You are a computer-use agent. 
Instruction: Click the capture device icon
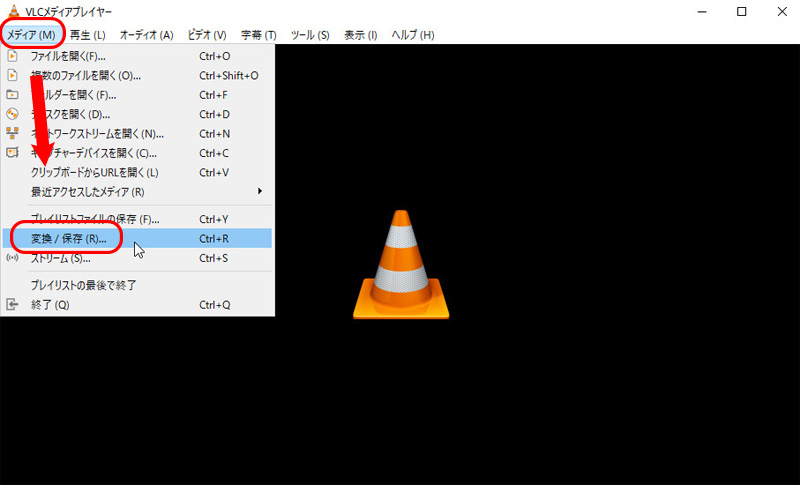pyautogui.click(x=12, y=152)
